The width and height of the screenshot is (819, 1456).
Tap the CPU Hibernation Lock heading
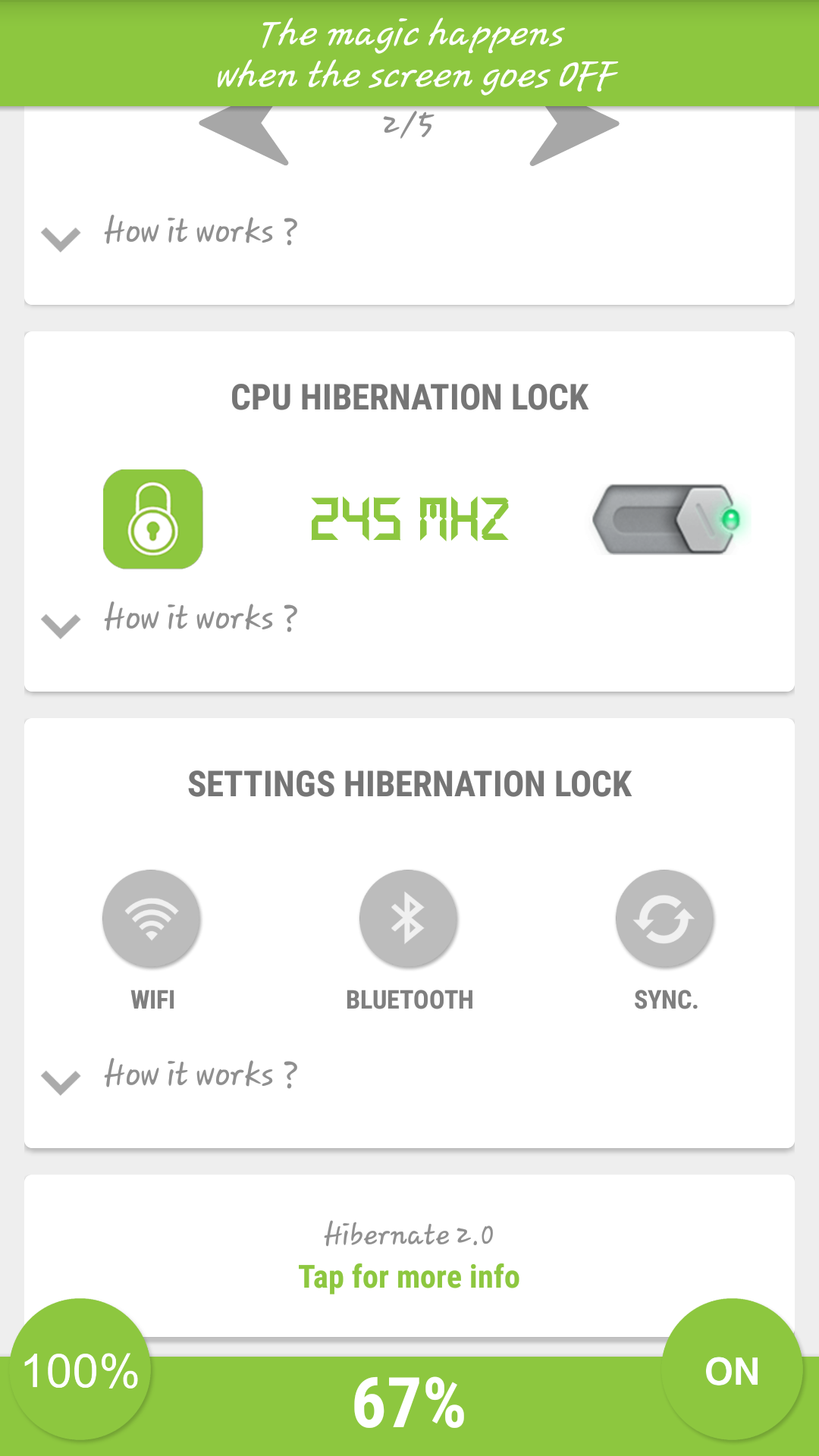pos(409,397)
